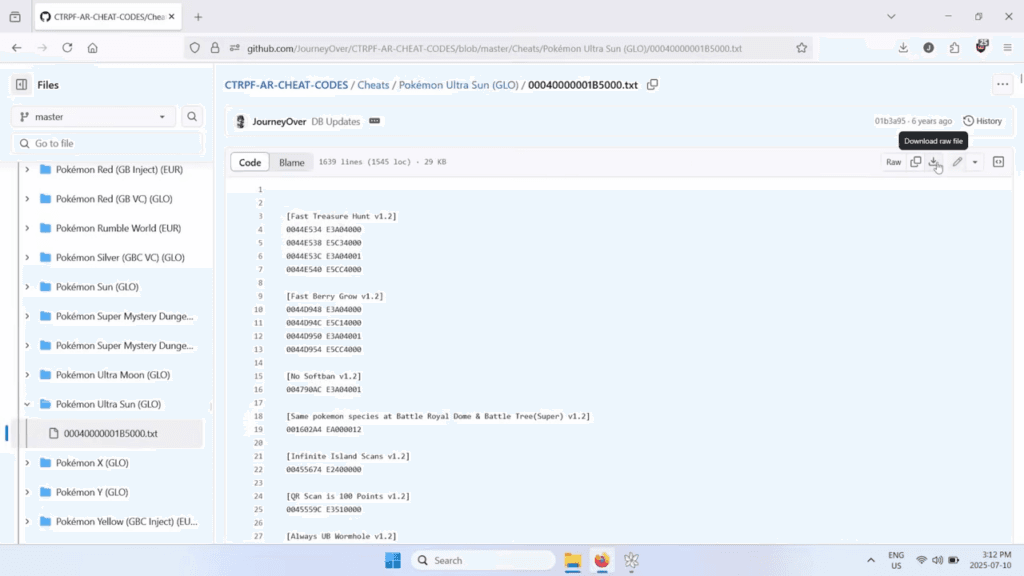
Task: Open a new browser tab
Action: 198,17
